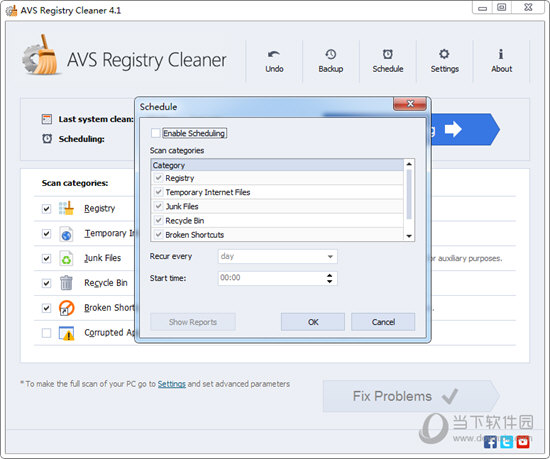Click the Facebook icon at bottom
This screenshot has width=550, height=459.
point(490,442)
